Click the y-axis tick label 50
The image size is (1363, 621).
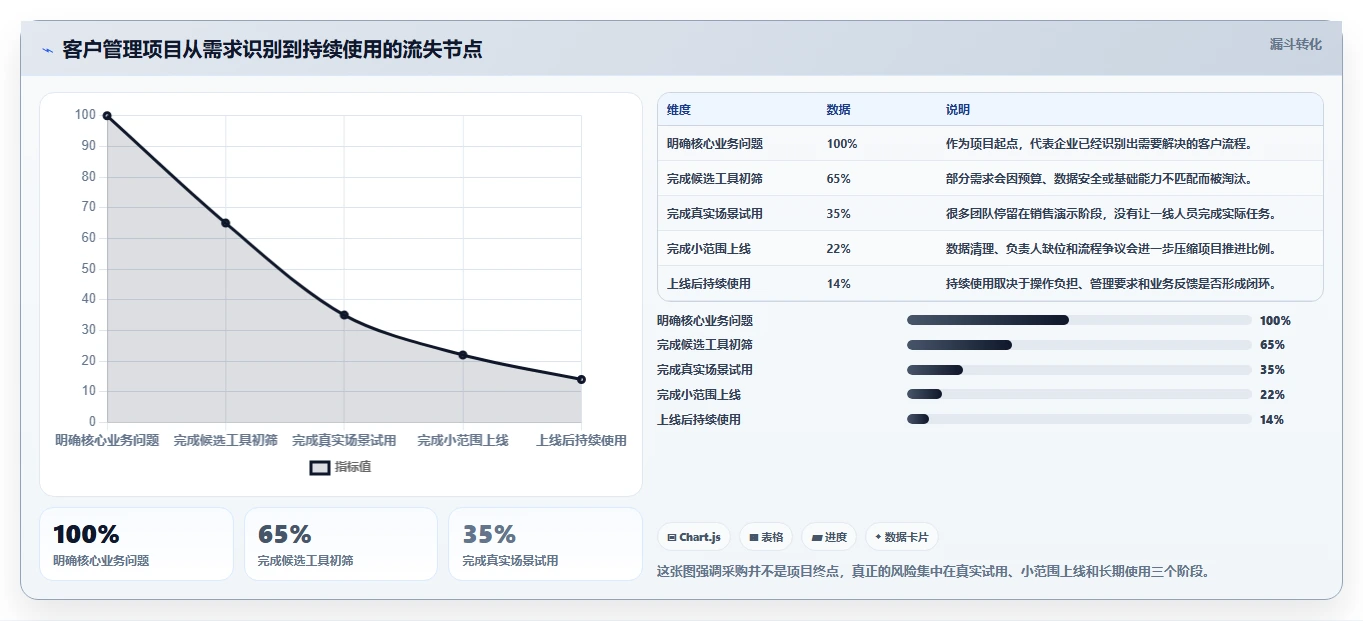(x=88, y=269)
